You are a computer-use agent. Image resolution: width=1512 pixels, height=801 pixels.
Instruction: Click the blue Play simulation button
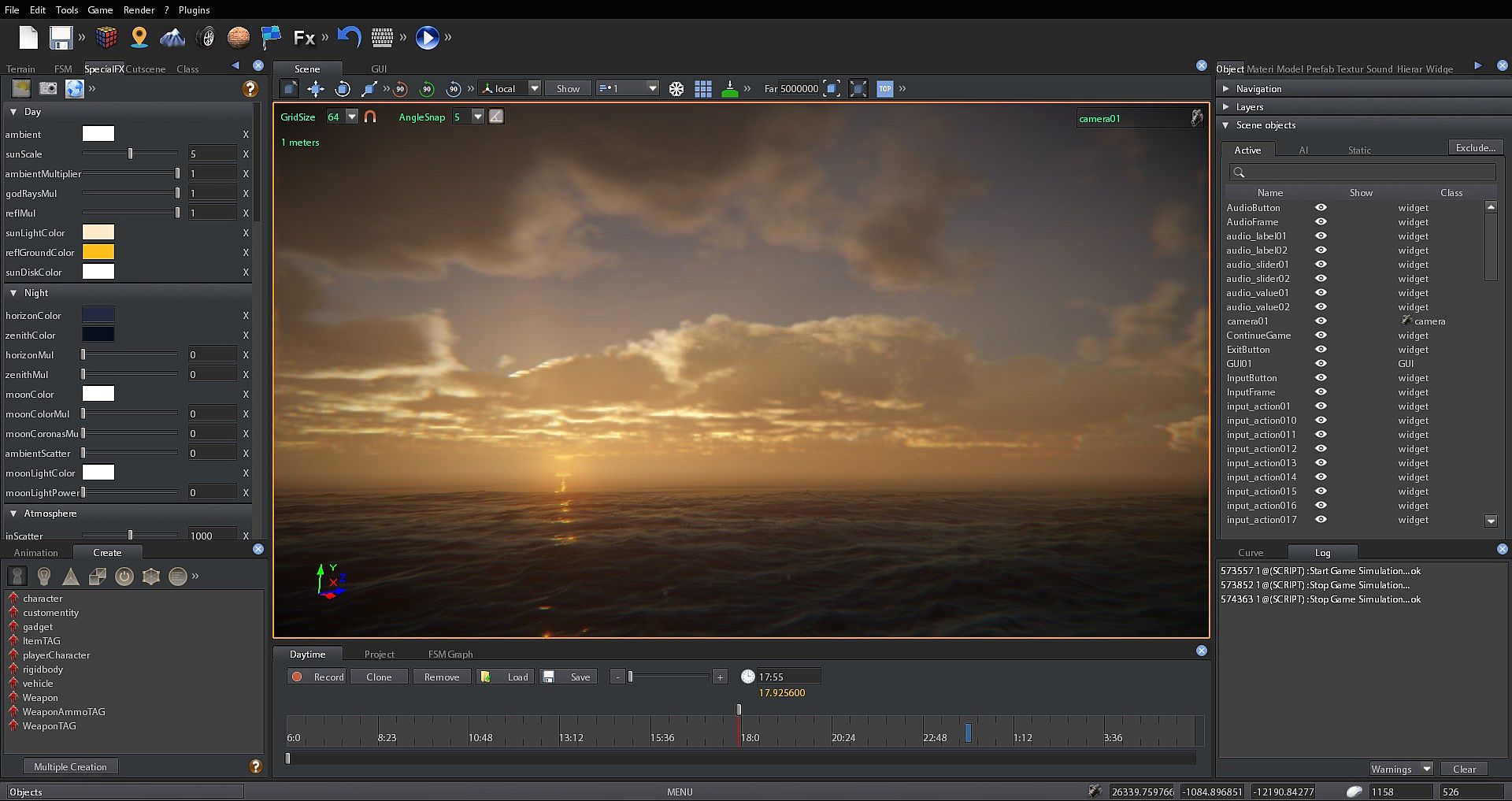tap(427, 37)
